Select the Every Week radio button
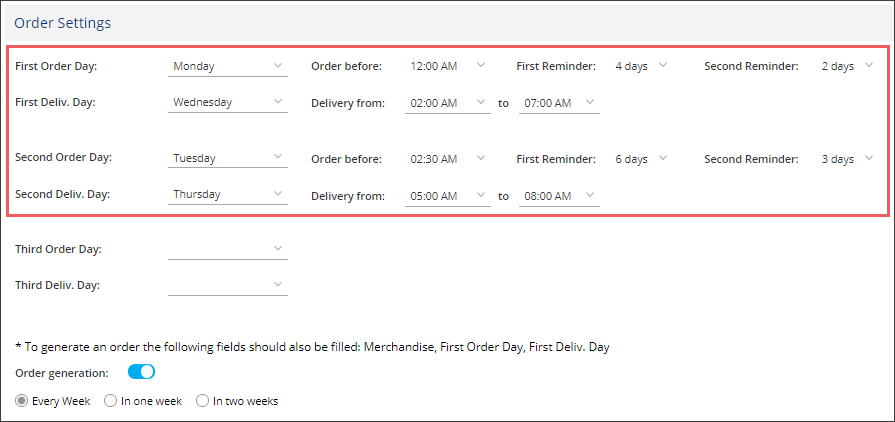 [x=22, y=401]
